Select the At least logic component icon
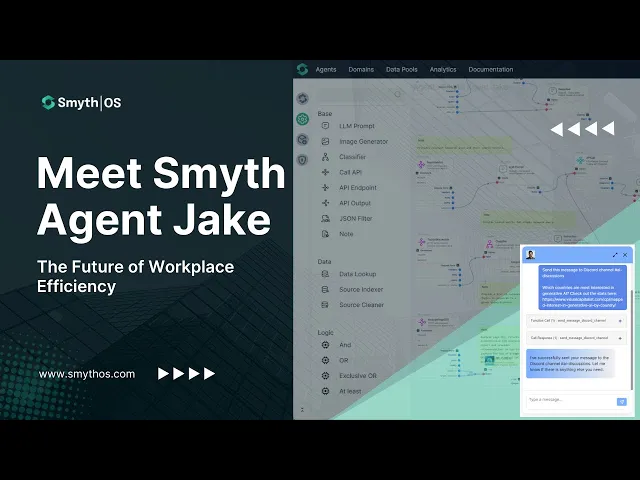The height and width of the screenshot is (480, 640). [325, 391]
